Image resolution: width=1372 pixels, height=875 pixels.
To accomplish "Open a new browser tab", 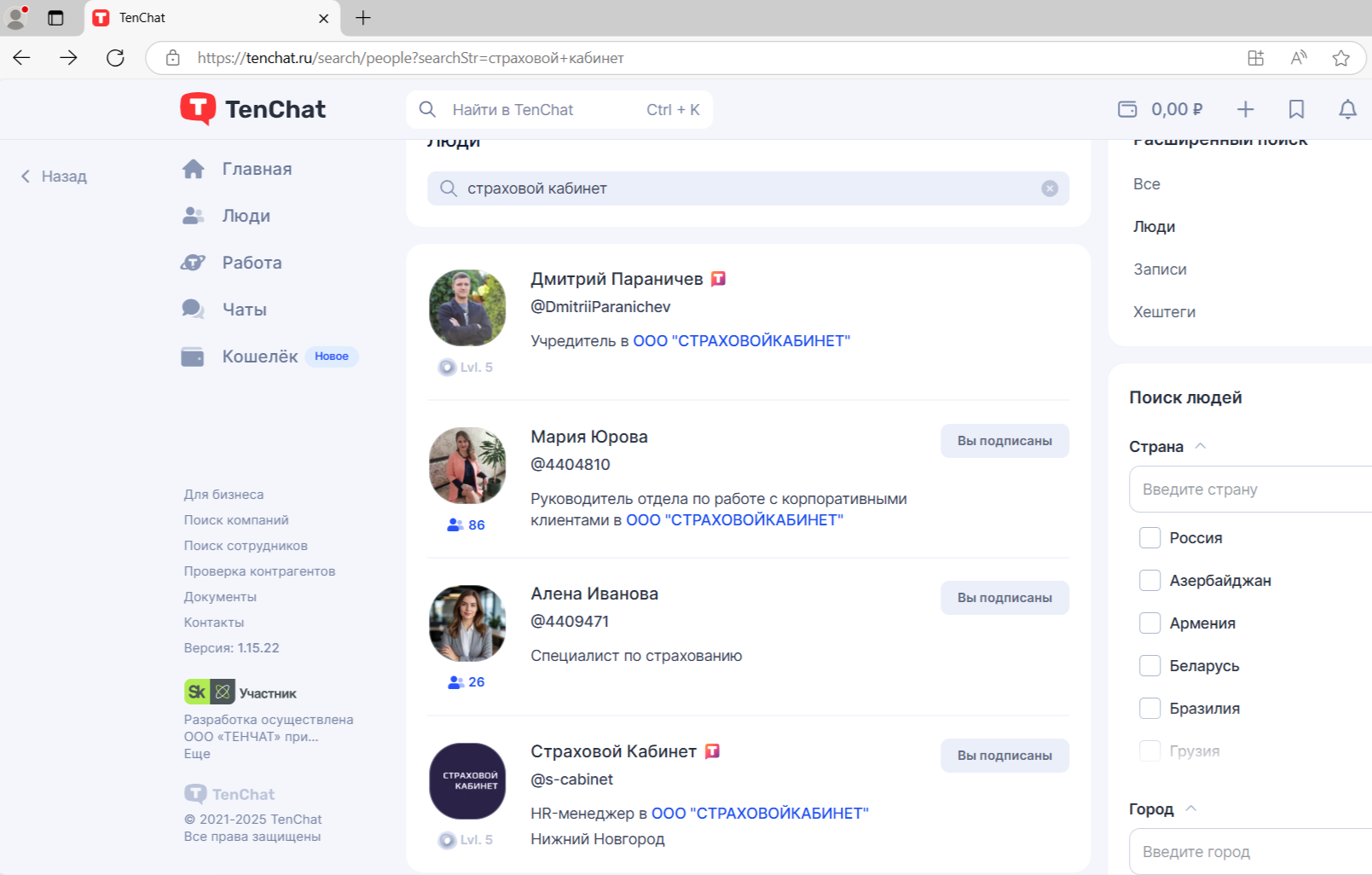I will (x=363, y=18).
